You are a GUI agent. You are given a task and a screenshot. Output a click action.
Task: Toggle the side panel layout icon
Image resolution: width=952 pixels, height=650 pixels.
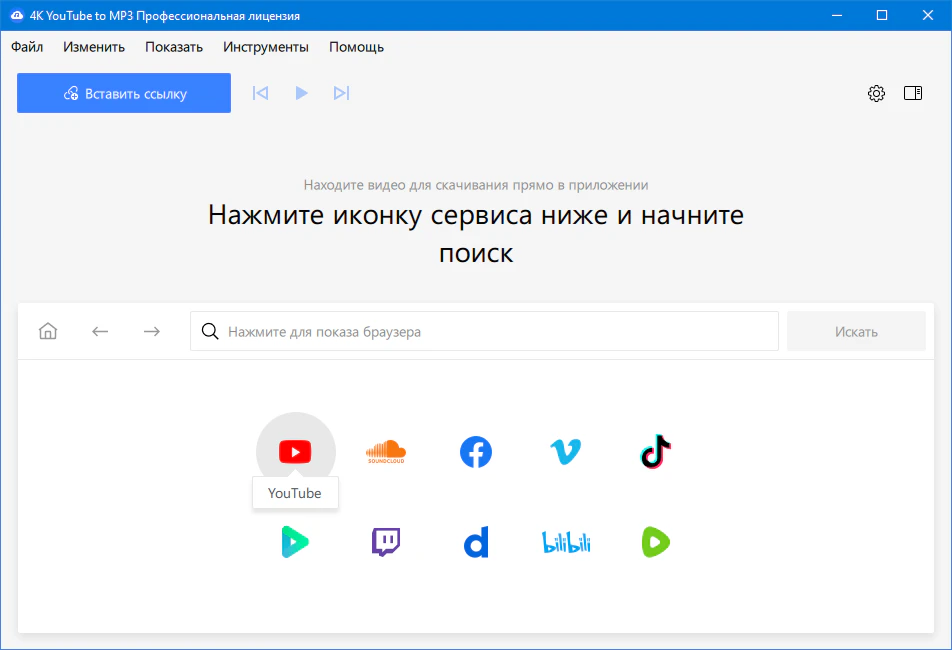[x=913, y=93]
